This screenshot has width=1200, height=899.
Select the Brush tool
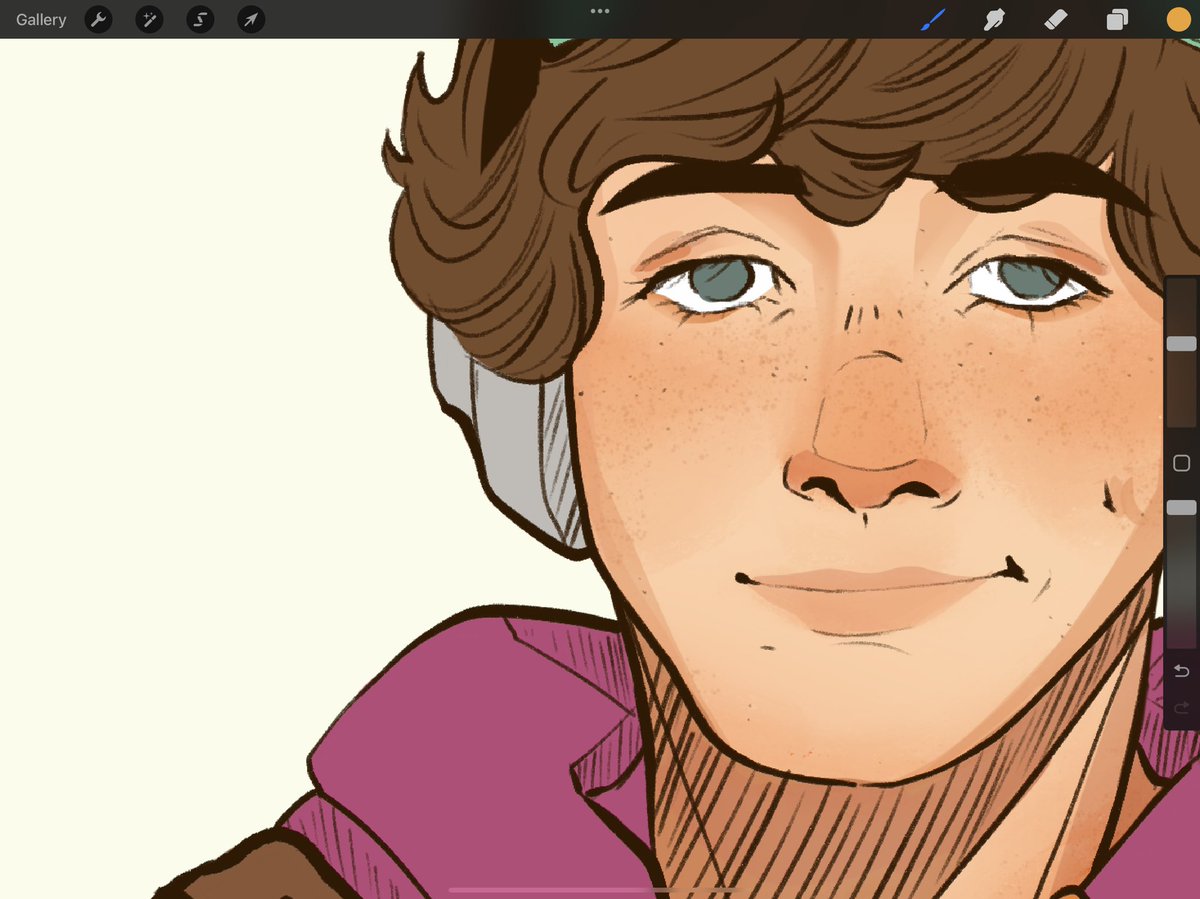click(x=933, y=19)
